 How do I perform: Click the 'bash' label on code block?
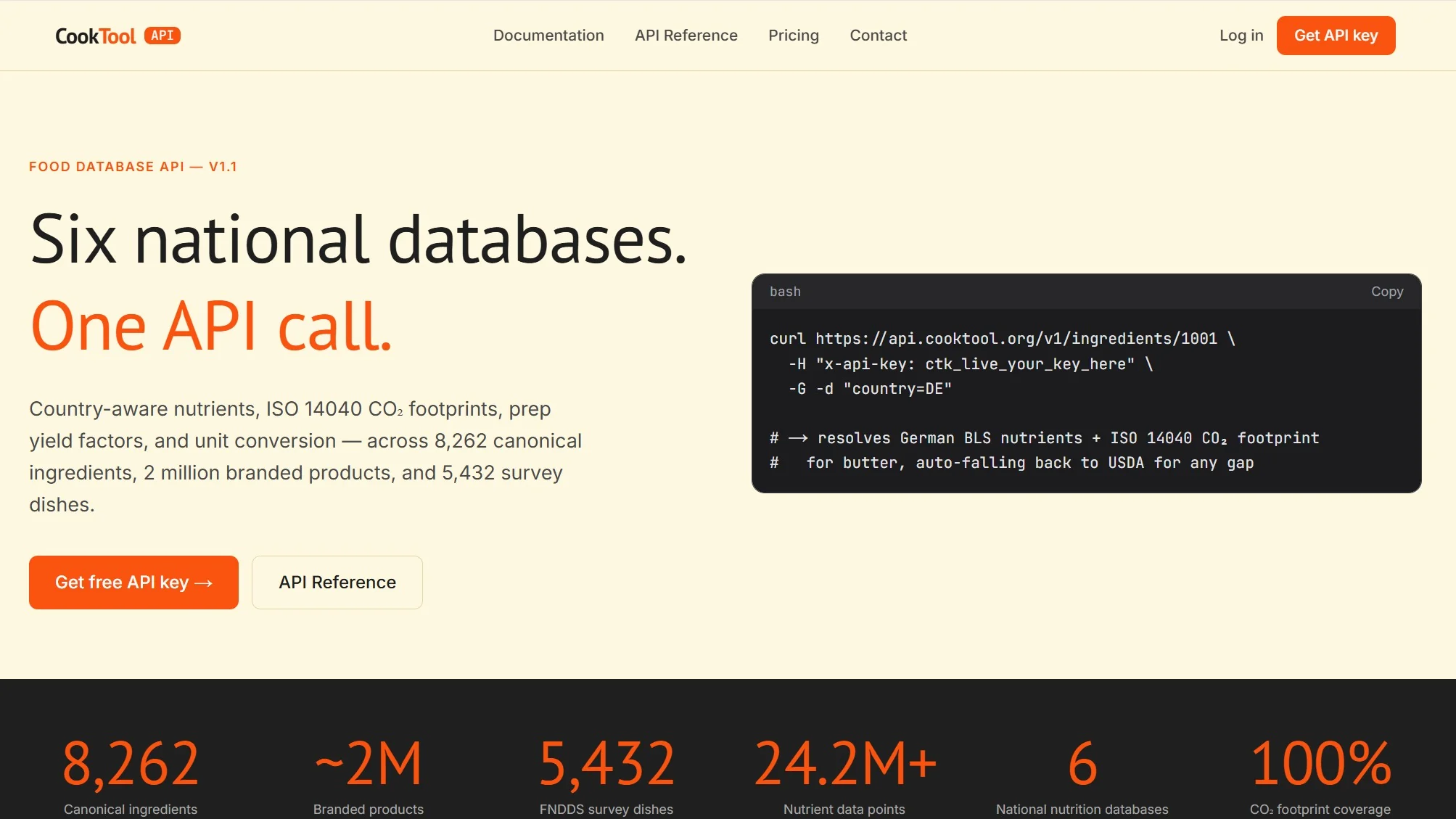[x=785, y=292]
